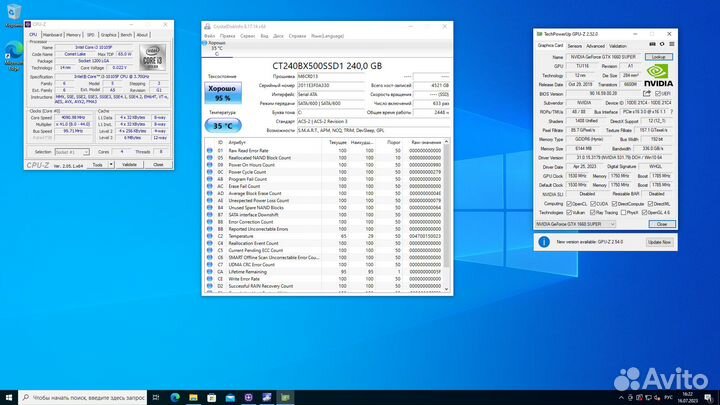Image resolution: width=720 pixels, height=405 pixels.
Task: Toggle the Ray Tracing checkbox
Action: coord(592,213)
